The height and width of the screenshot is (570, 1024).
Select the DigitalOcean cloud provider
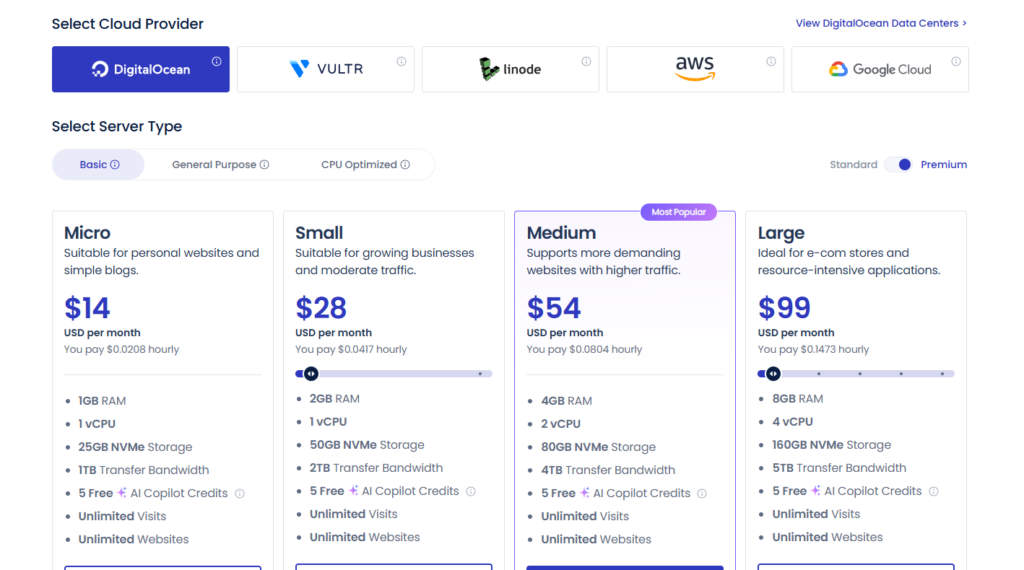140,69
